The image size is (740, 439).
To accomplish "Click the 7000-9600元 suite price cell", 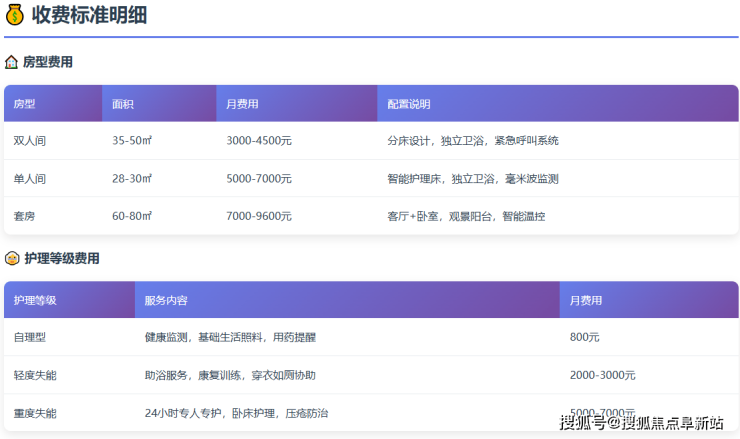I will click(x=259, y=216).
